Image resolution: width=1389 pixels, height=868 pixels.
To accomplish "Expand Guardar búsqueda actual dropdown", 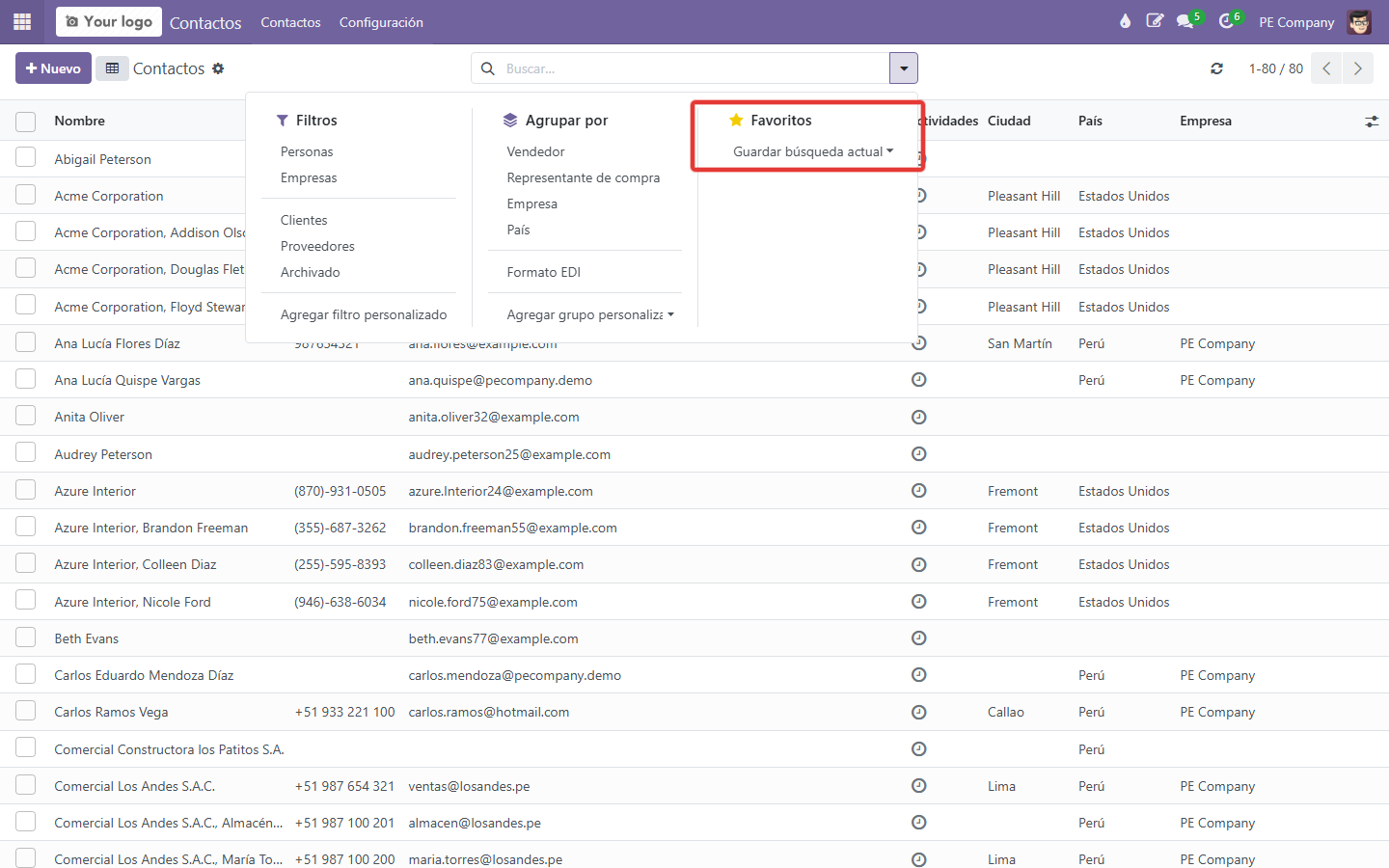I will tap(813, 151).
